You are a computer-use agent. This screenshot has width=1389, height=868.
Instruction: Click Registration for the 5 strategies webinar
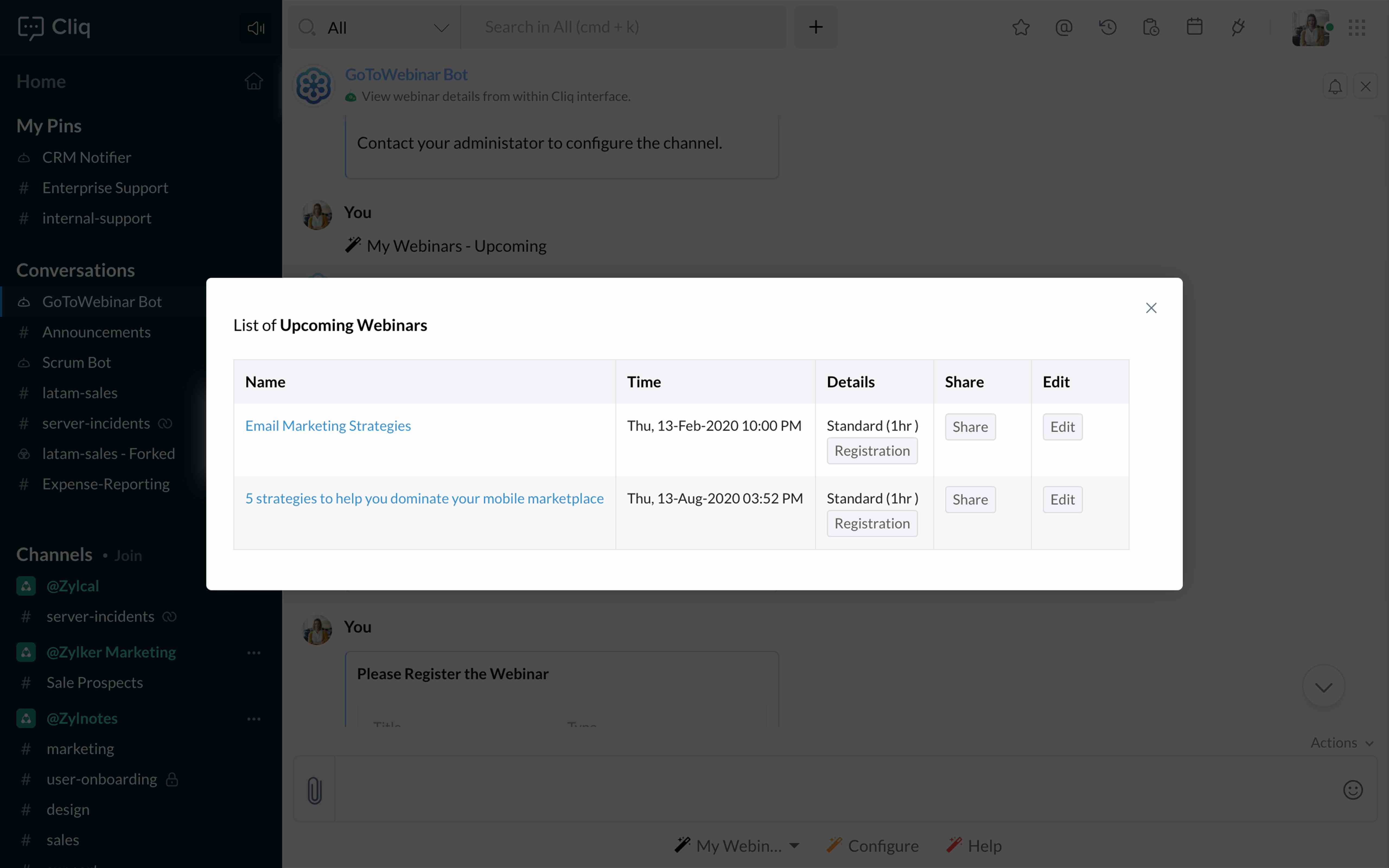pos(872,524)
